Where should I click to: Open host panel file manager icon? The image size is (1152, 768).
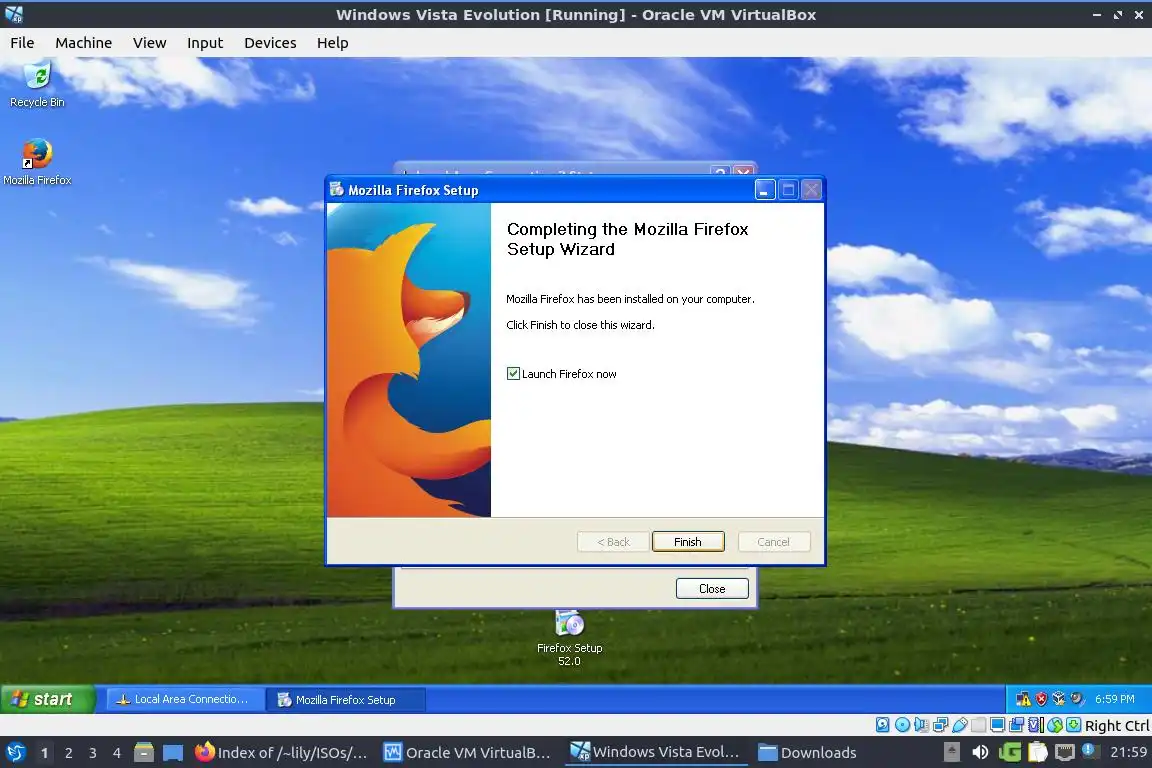click(x=144, y=753)
